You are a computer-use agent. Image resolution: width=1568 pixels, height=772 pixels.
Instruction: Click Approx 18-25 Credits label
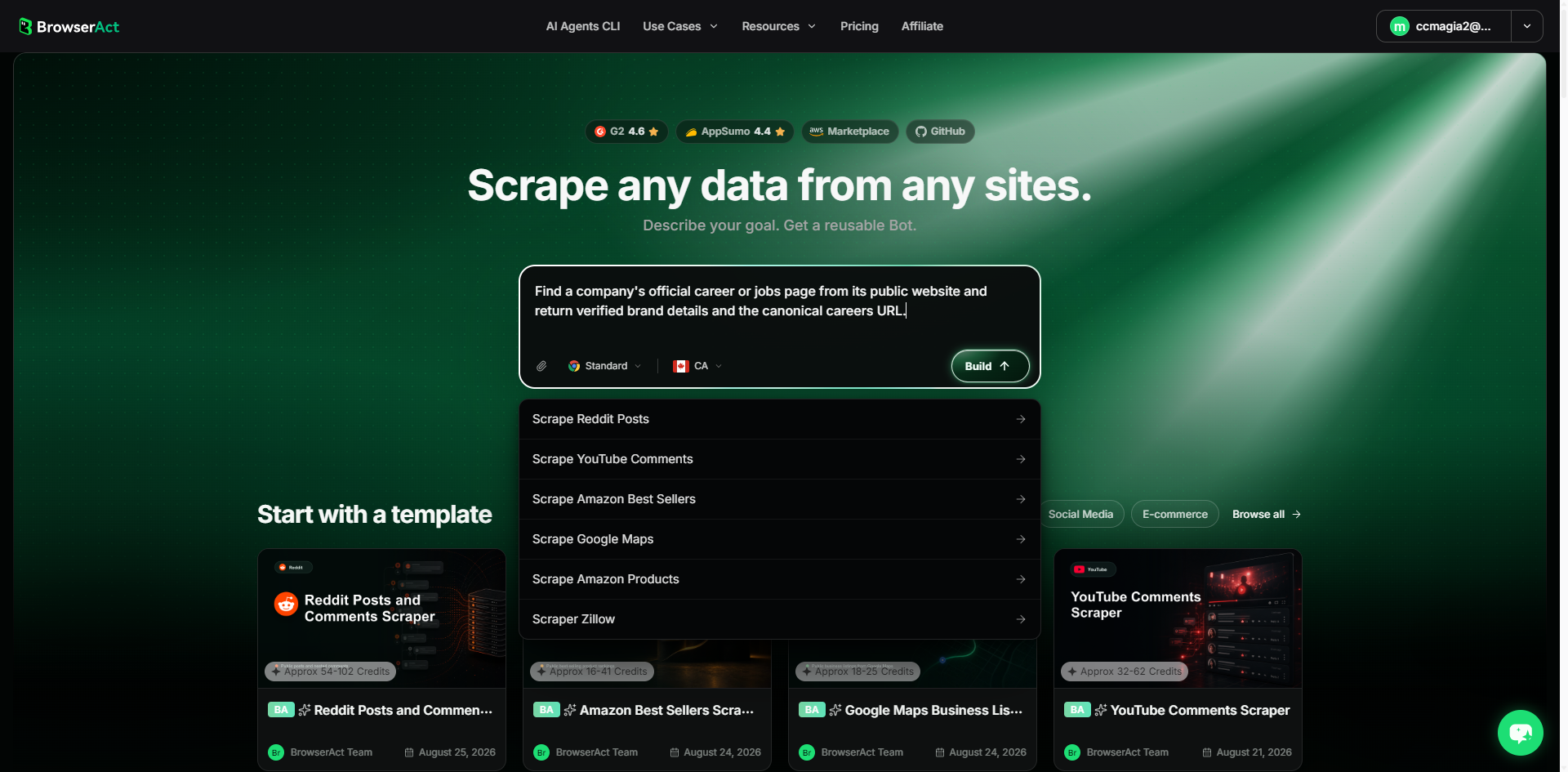858,672
